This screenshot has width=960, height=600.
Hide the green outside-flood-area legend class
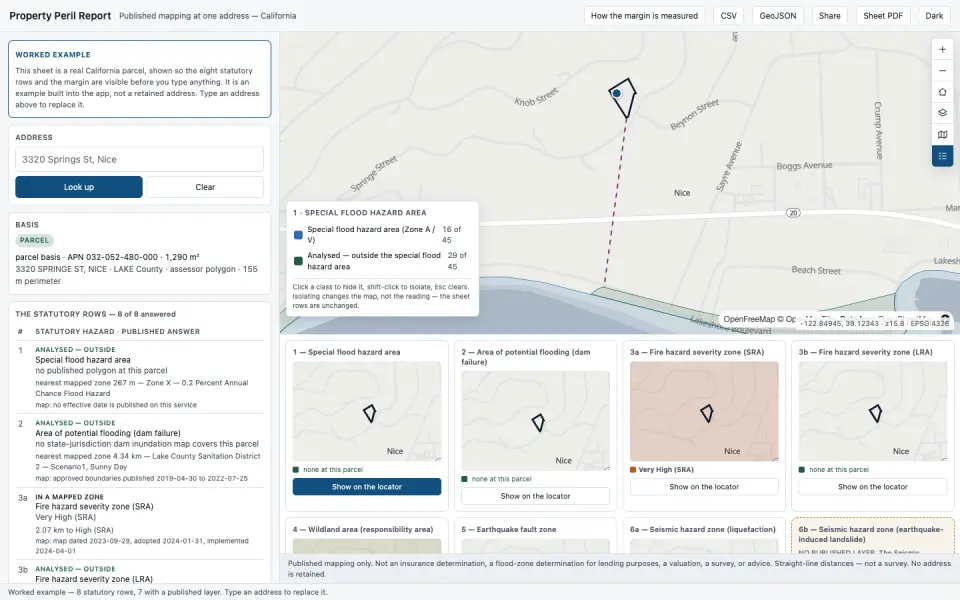click(298, 261)
